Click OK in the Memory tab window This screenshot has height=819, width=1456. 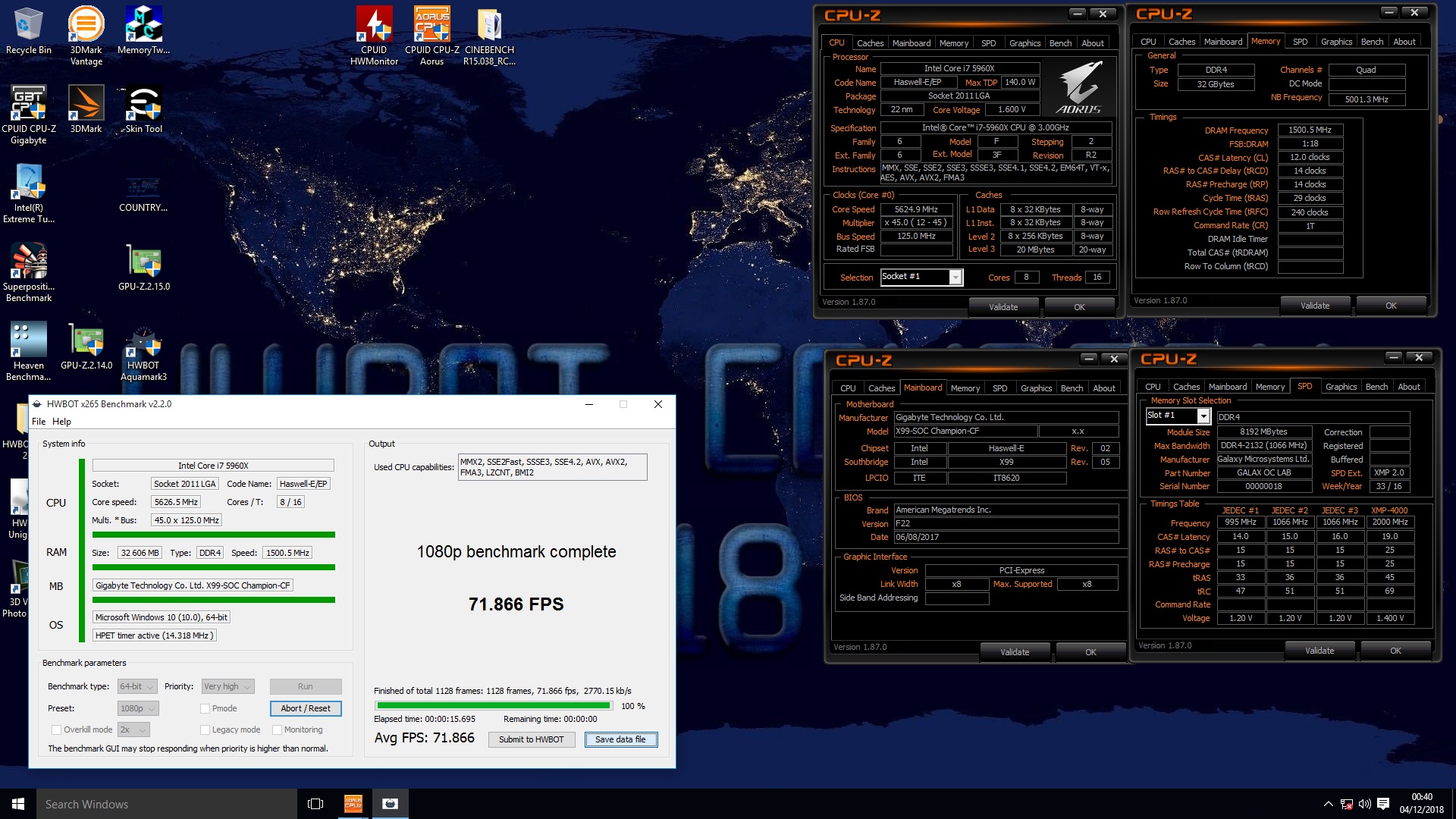point(1391,306)
